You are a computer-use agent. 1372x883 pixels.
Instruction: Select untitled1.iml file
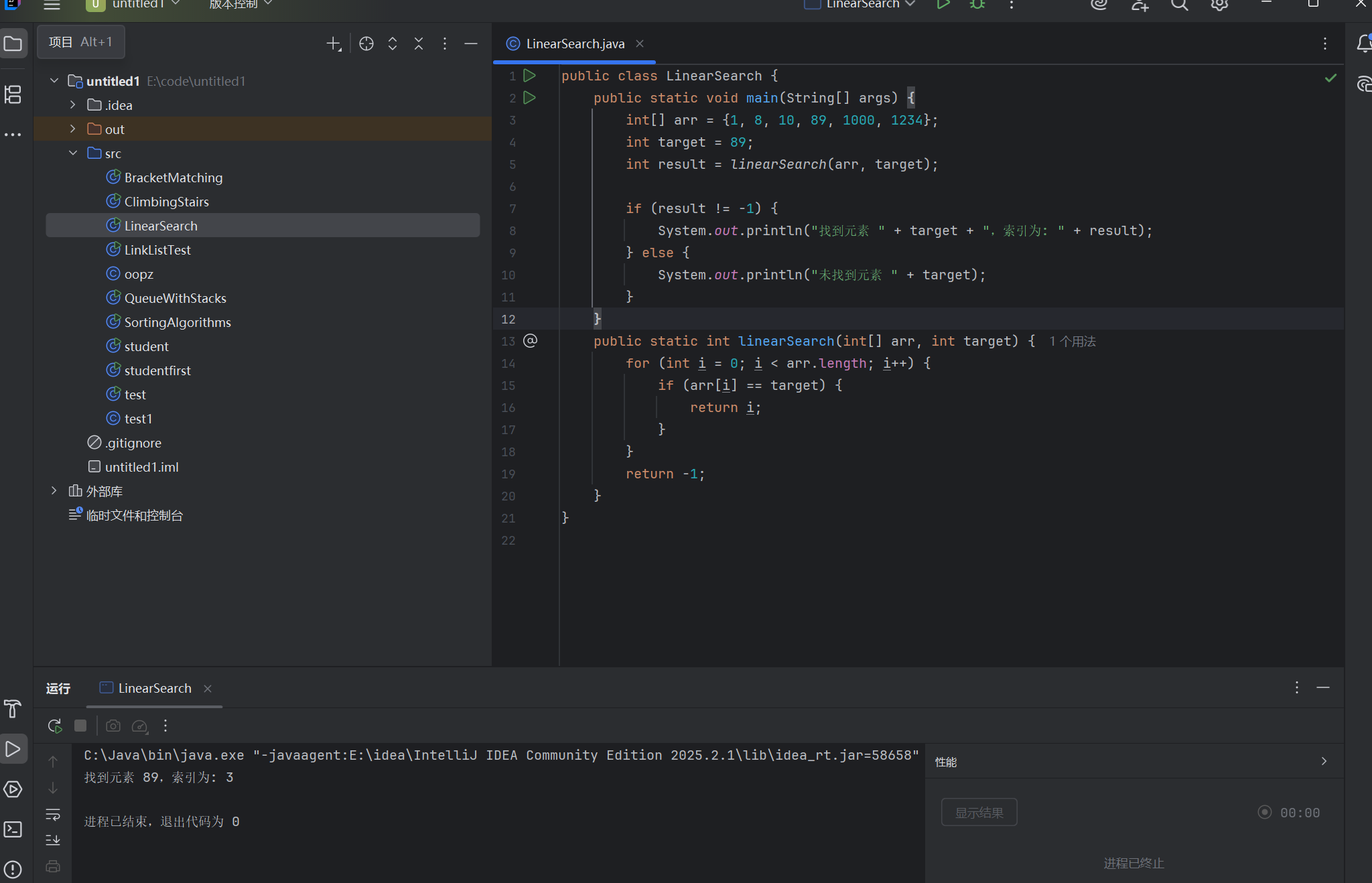pyautogui.click(x=141, y=467)
